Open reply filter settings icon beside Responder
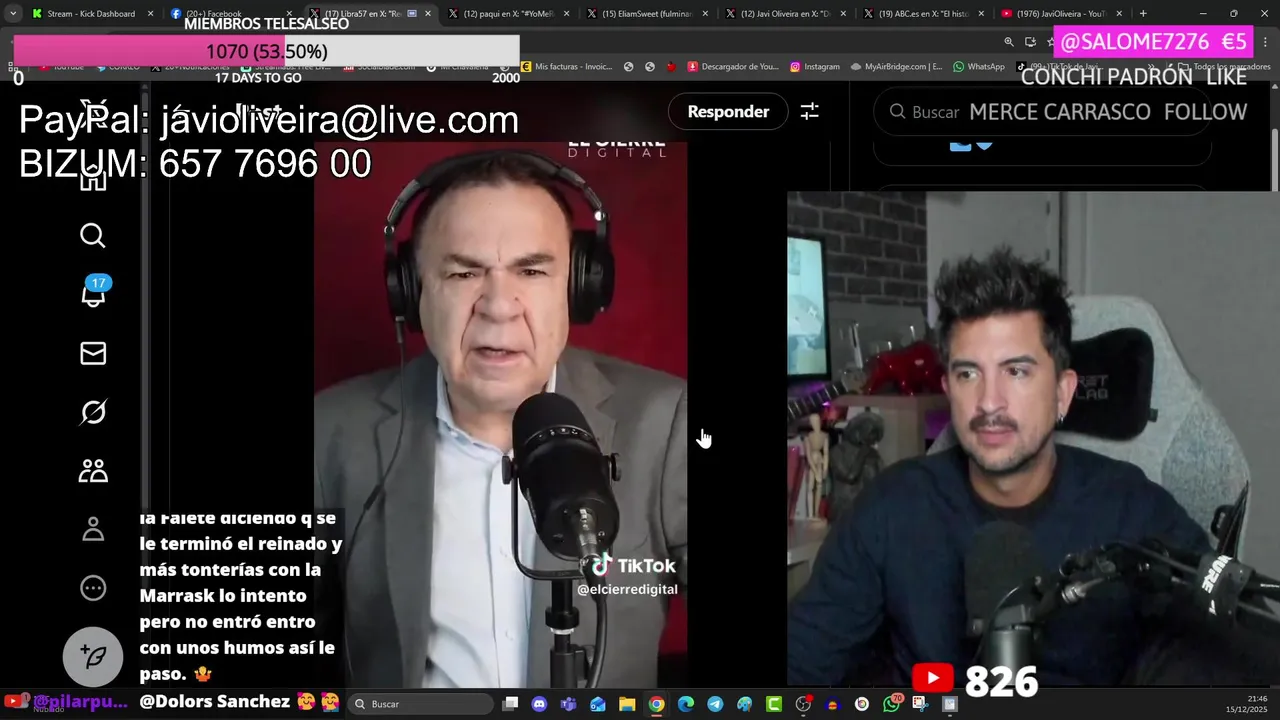Screen dimensions: 1280x720 click(x=809, y=112)
